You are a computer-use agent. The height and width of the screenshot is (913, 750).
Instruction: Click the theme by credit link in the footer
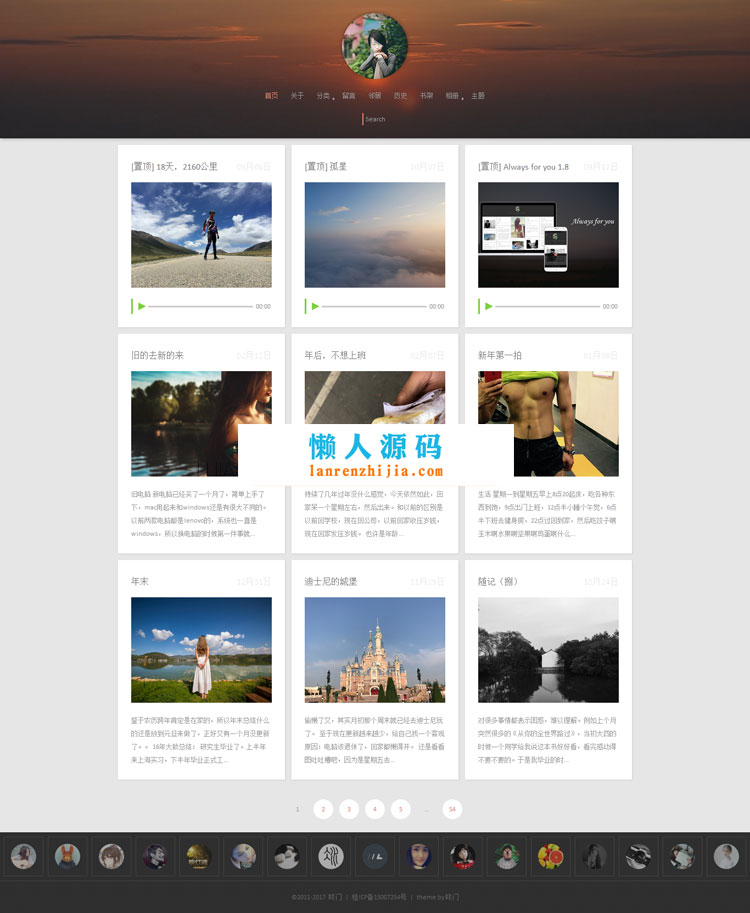click(437, 897)
